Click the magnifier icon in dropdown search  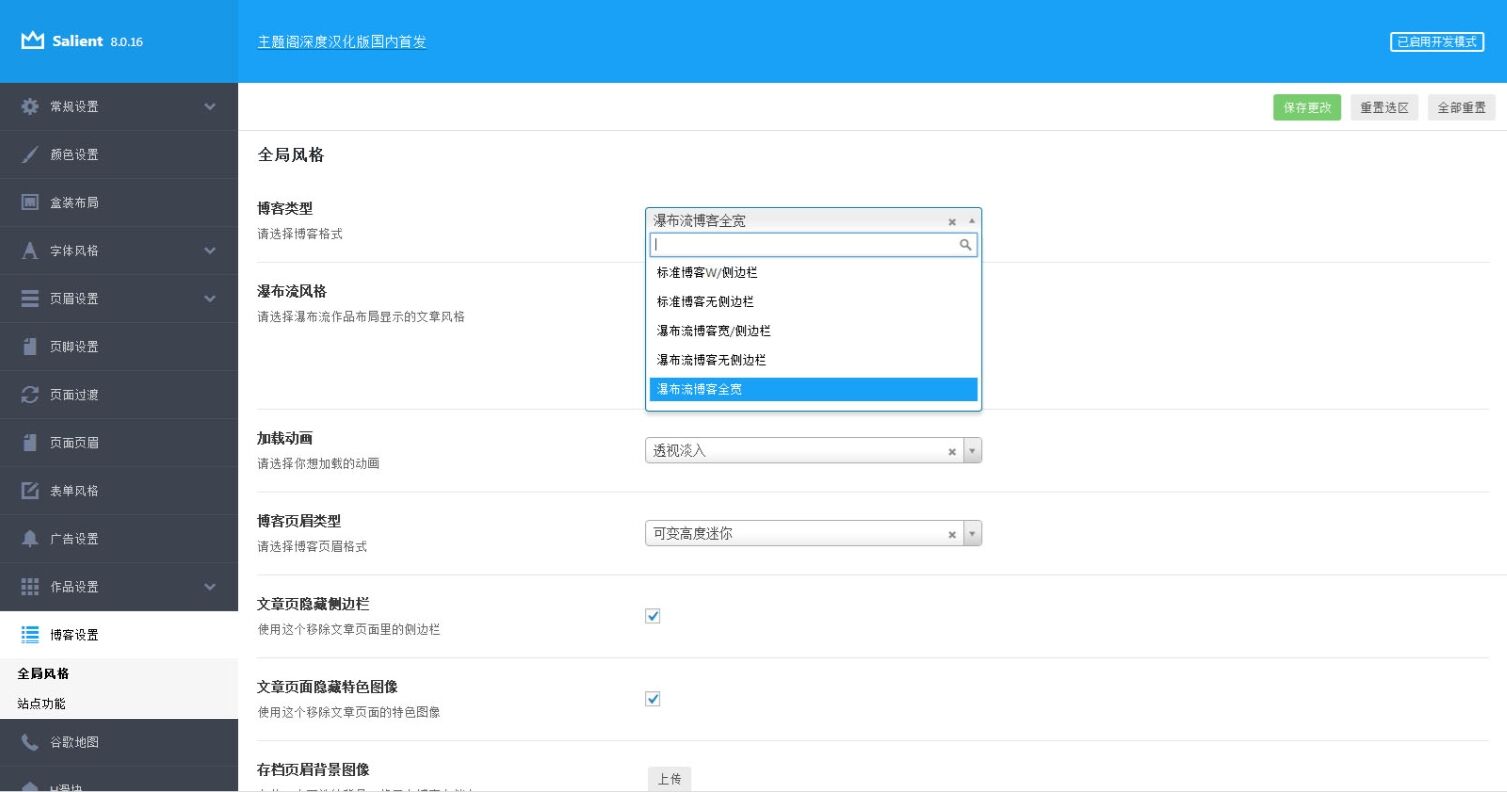tap(965, 245)
